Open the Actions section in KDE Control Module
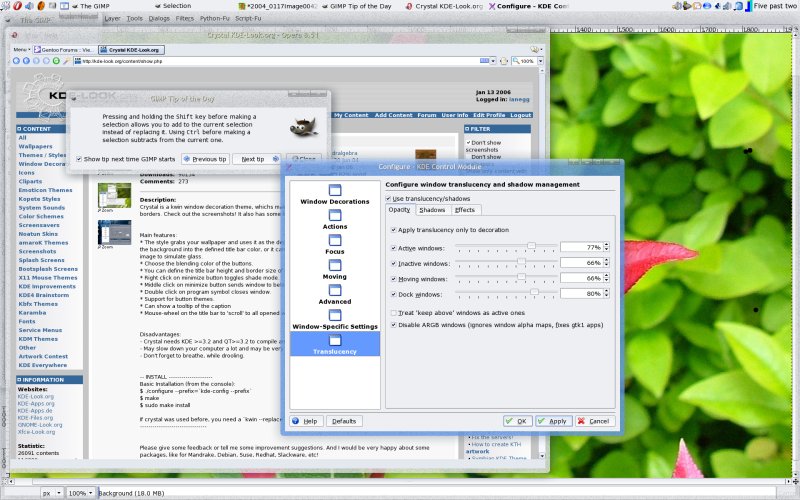The width and height of the screenshot is (800, 500). (x=335, y=219)
